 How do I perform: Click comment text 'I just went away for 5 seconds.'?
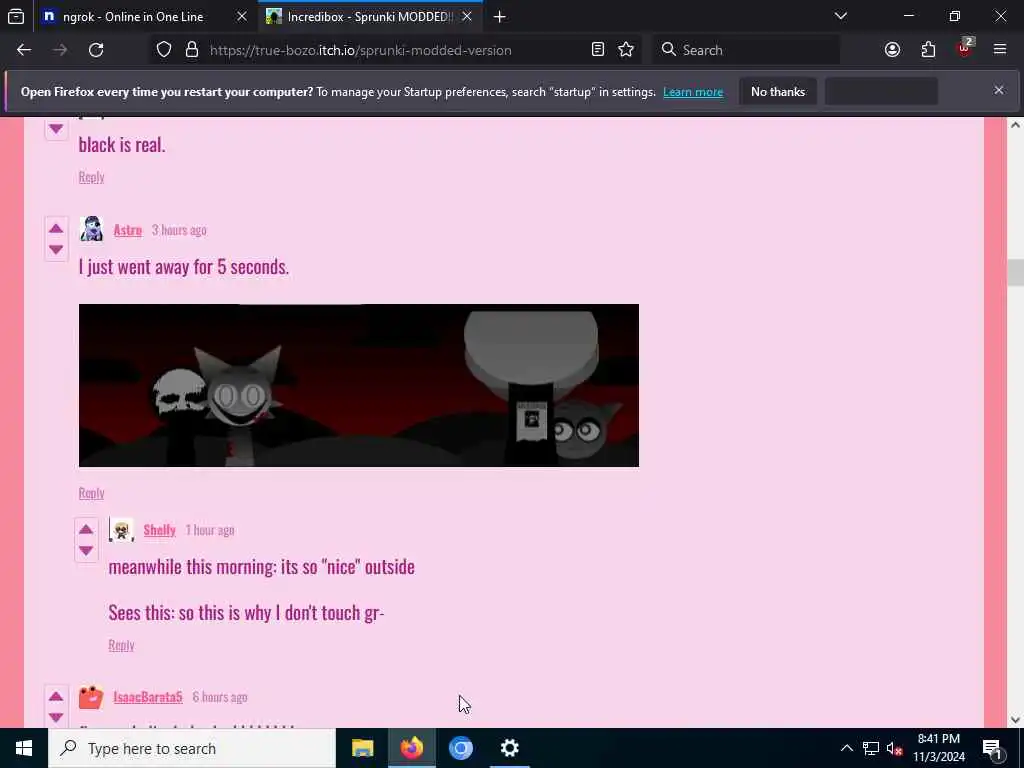(184, 266)
